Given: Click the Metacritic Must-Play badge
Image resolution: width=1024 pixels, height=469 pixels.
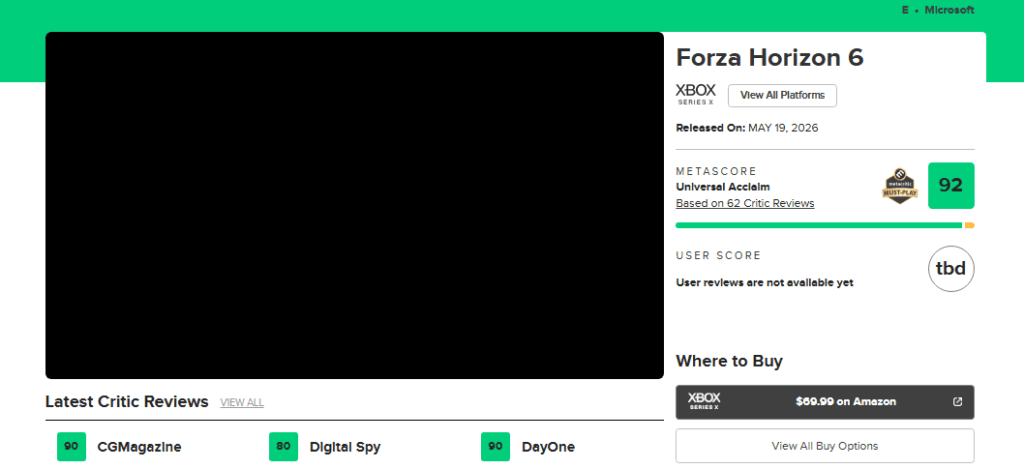Looking at the screenshot, I should coord(900,186).
